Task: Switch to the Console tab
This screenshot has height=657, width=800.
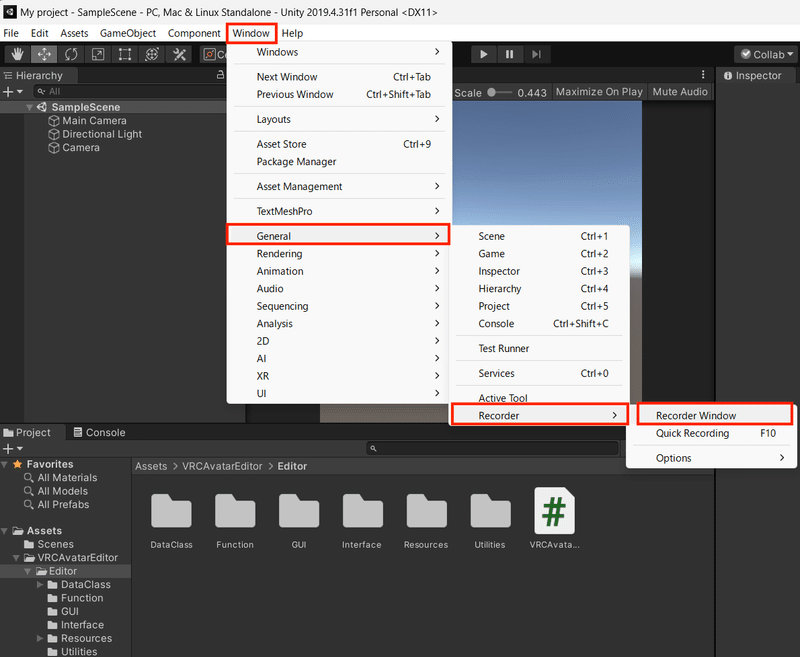Action: pos(99,433)
